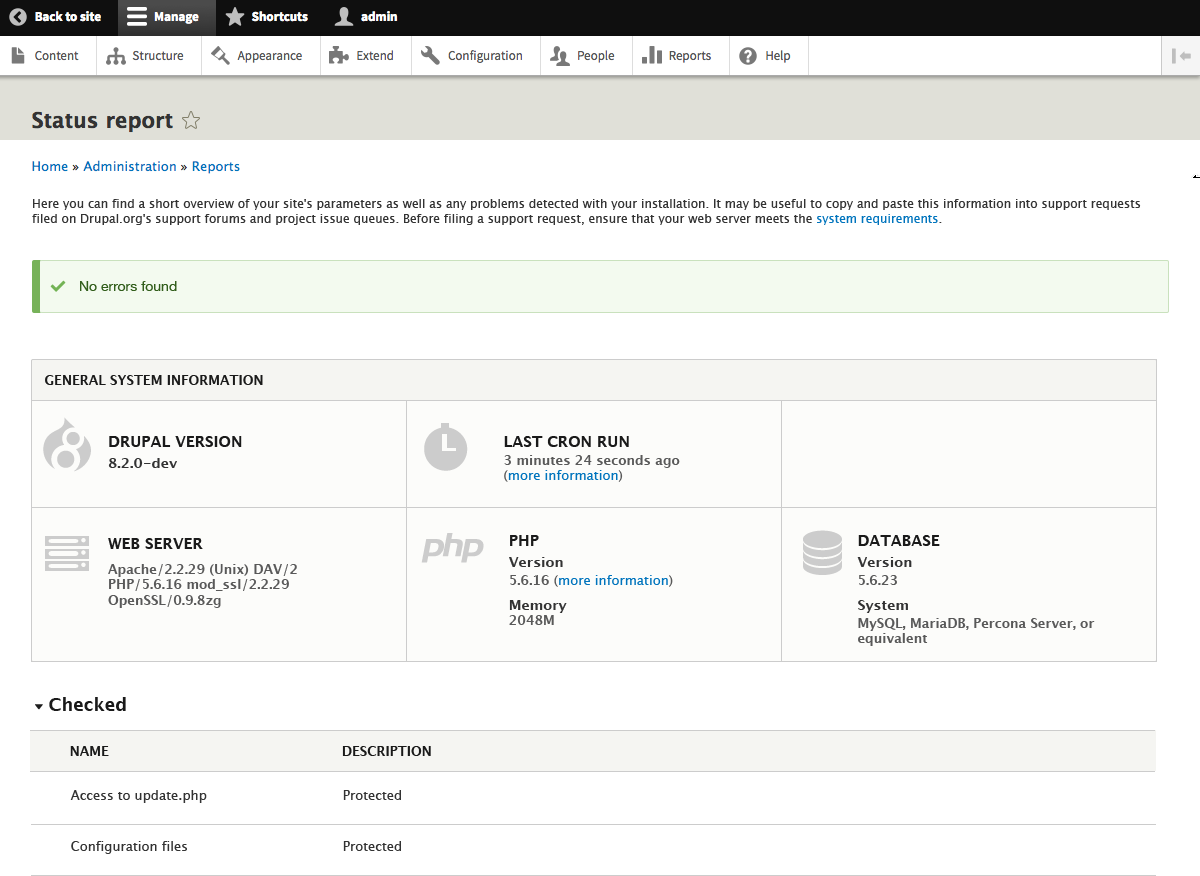Click the green checkmark in the status message
The image size is (1200, 876).
coord(58,286)
